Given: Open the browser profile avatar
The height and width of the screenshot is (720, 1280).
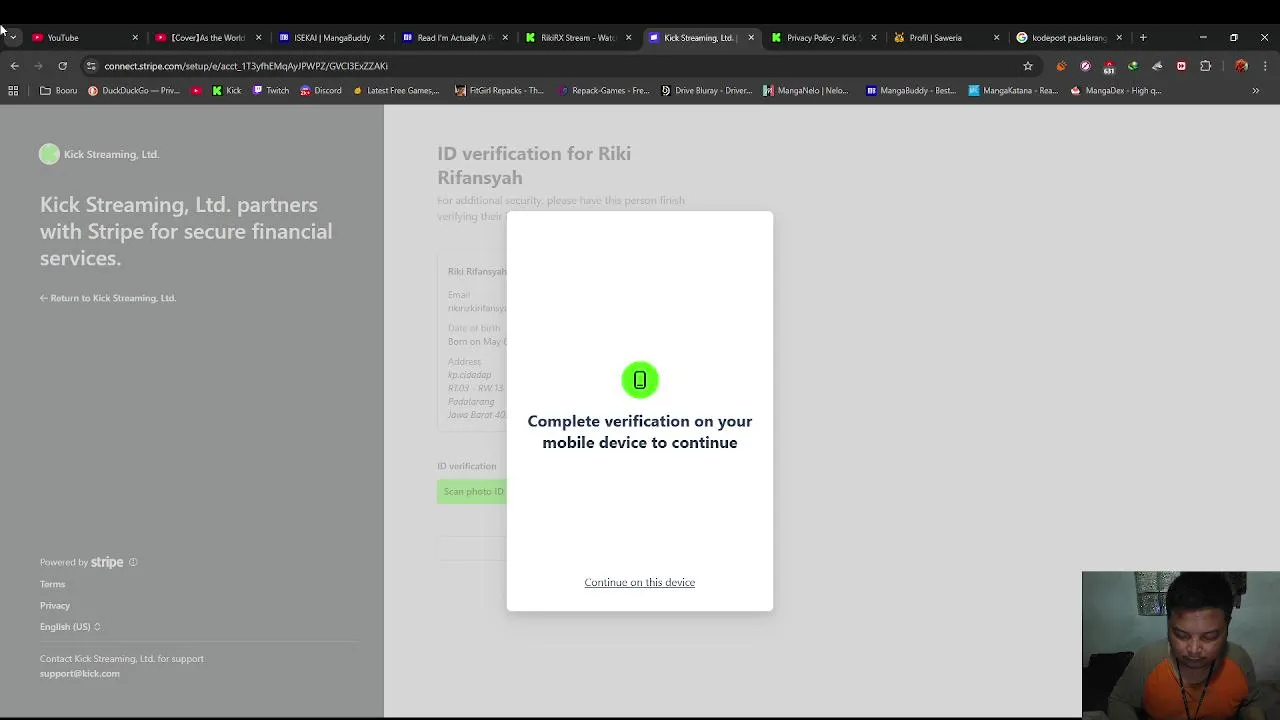Looking at the screenshot, I should pos(1241,66).
